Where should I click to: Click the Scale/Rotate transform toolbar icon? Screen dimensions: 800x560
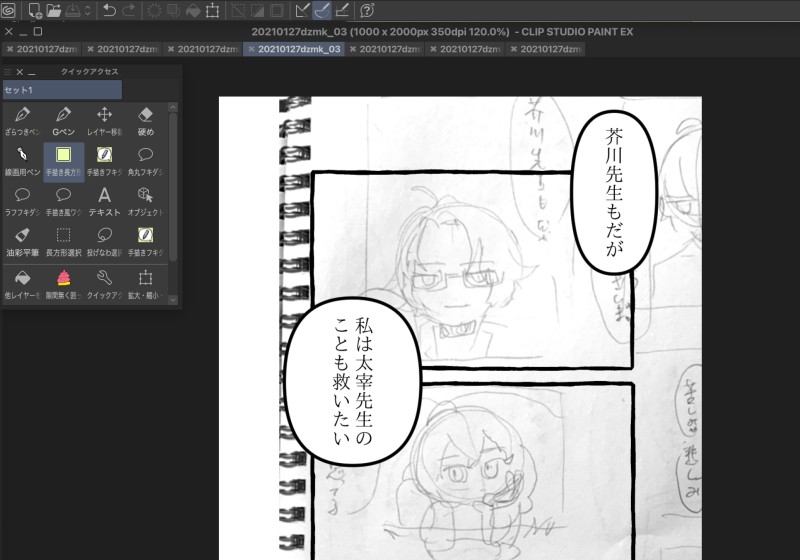click(x=212, y=10)
